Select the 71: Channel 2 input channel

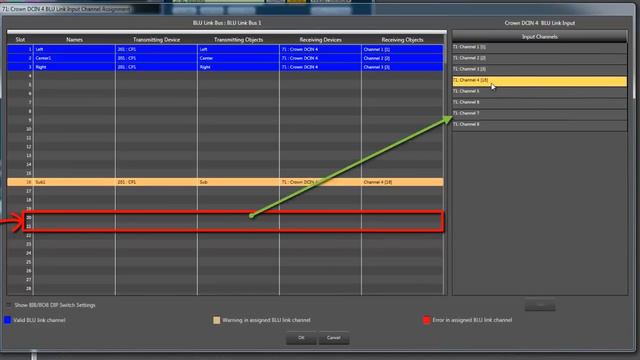(x=540, y=58)
